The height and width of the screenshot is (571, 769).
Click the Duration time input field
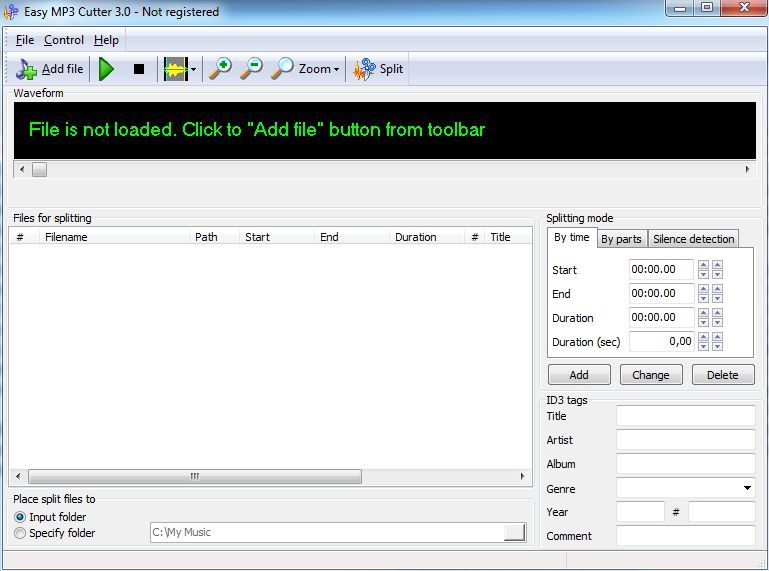(661, 317)
